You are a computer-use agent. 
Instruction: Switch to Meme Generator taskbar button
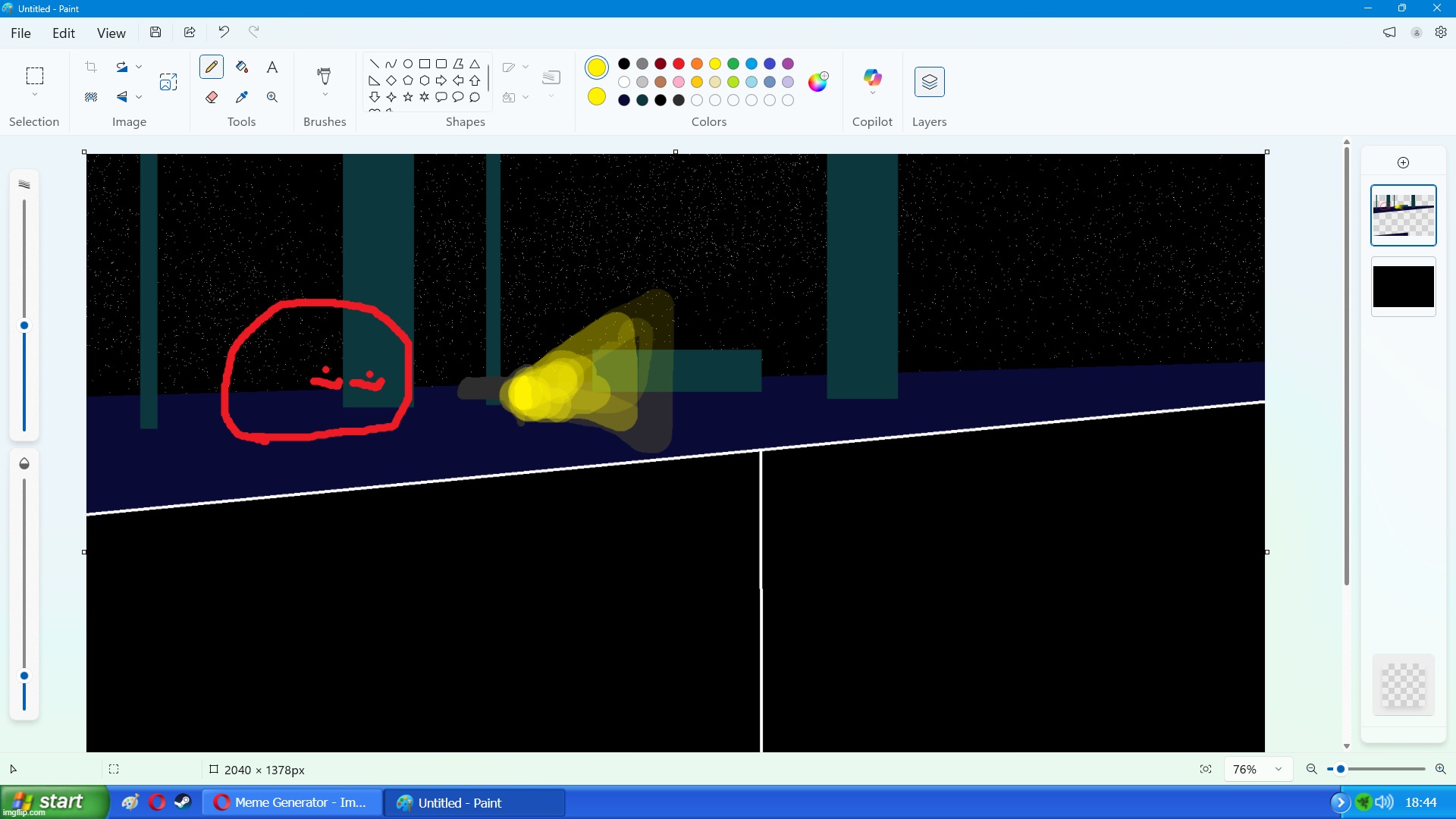point(293,802)
